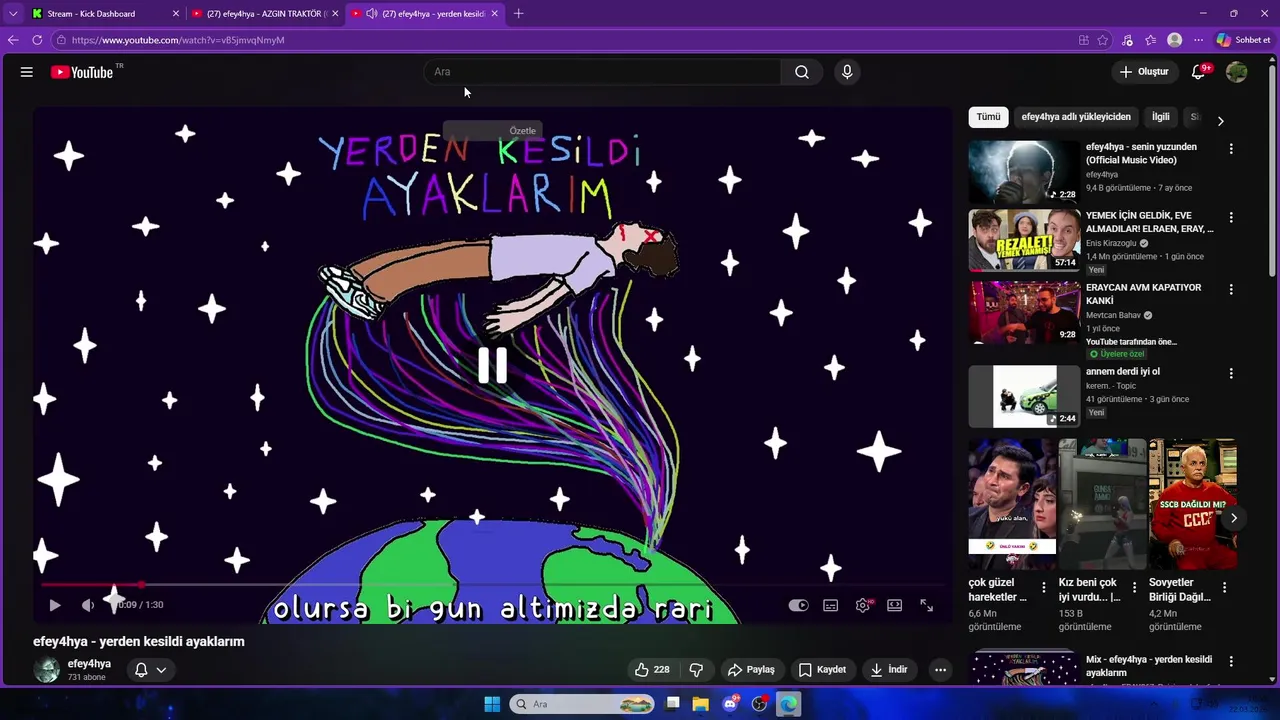Open 'ERAYCAN AVM KAPATIYOR KANKİ' video title

1143,294
